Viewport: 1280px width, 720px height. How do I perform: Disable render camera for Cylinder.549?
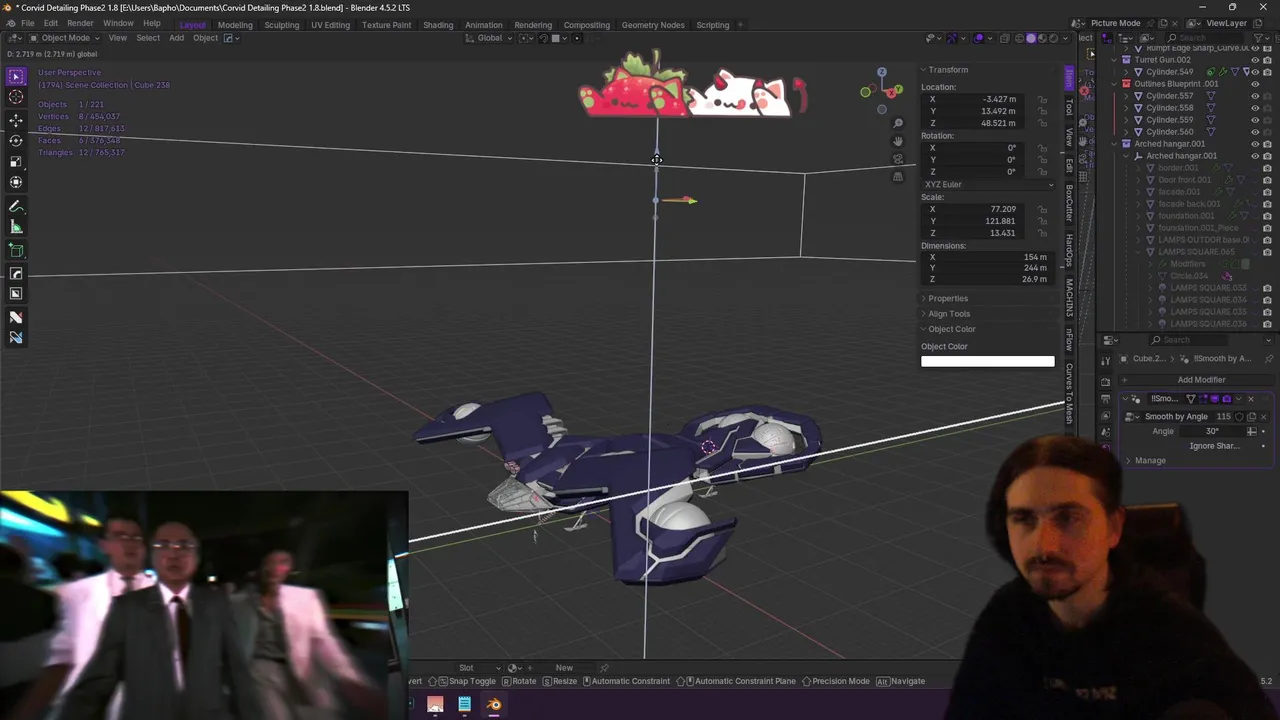1267,72
